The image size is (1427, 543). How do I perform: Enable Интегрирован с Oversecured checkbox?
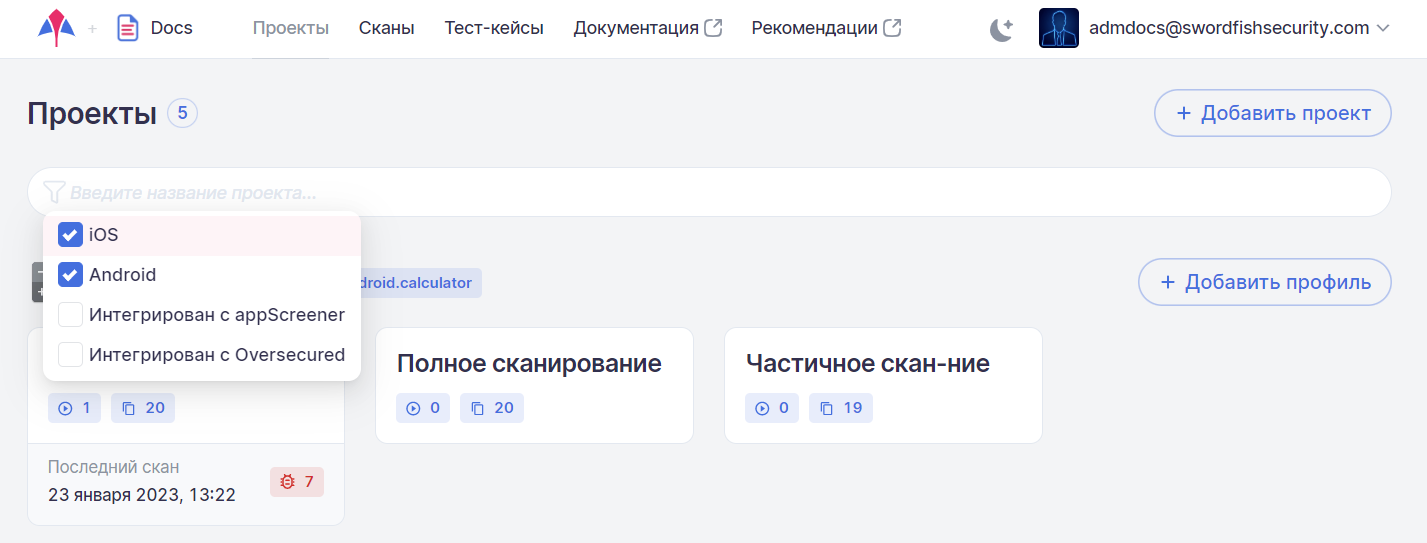click(70, 355)
